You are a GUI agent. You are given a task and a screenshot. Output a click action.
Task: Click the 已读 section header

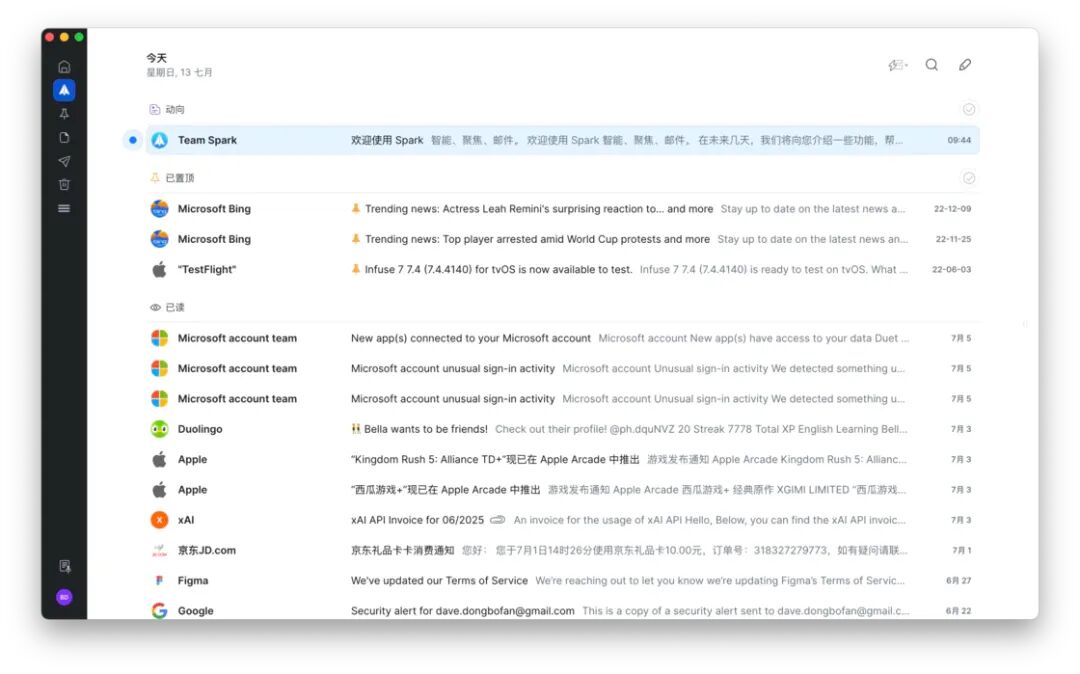tap(175, 308)
